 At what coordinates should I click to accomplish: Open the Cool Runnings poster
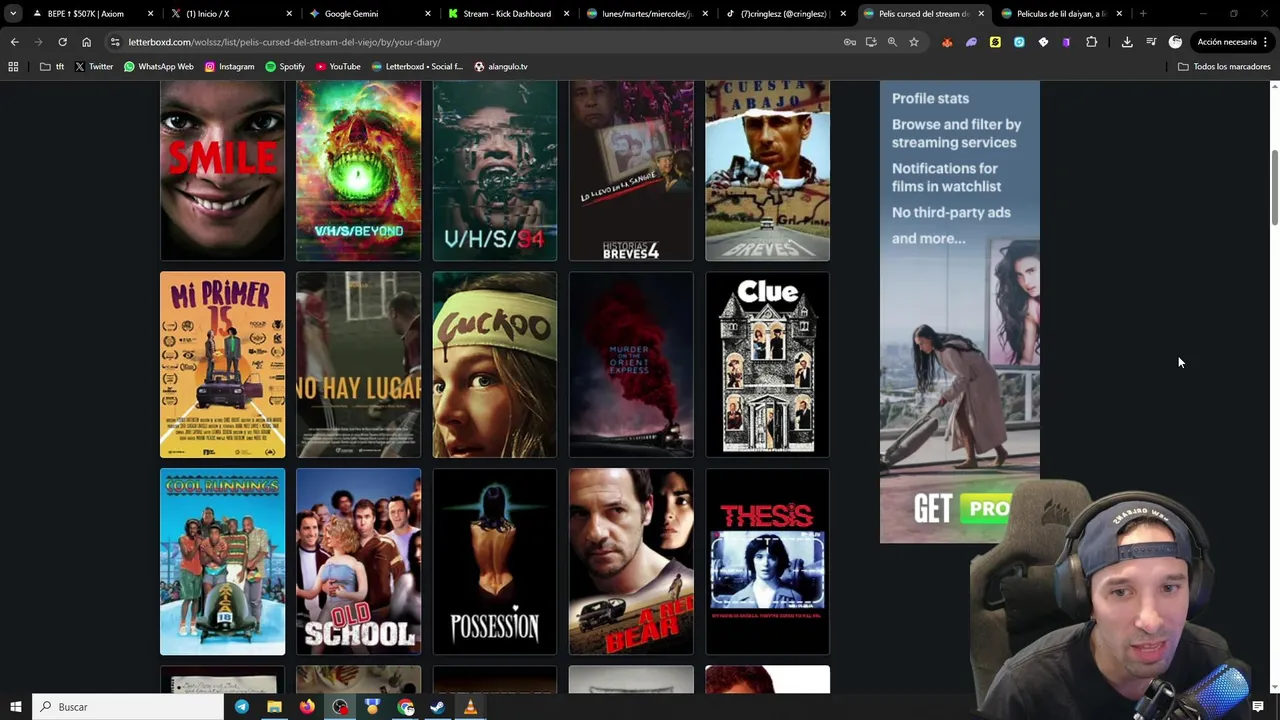222,561
